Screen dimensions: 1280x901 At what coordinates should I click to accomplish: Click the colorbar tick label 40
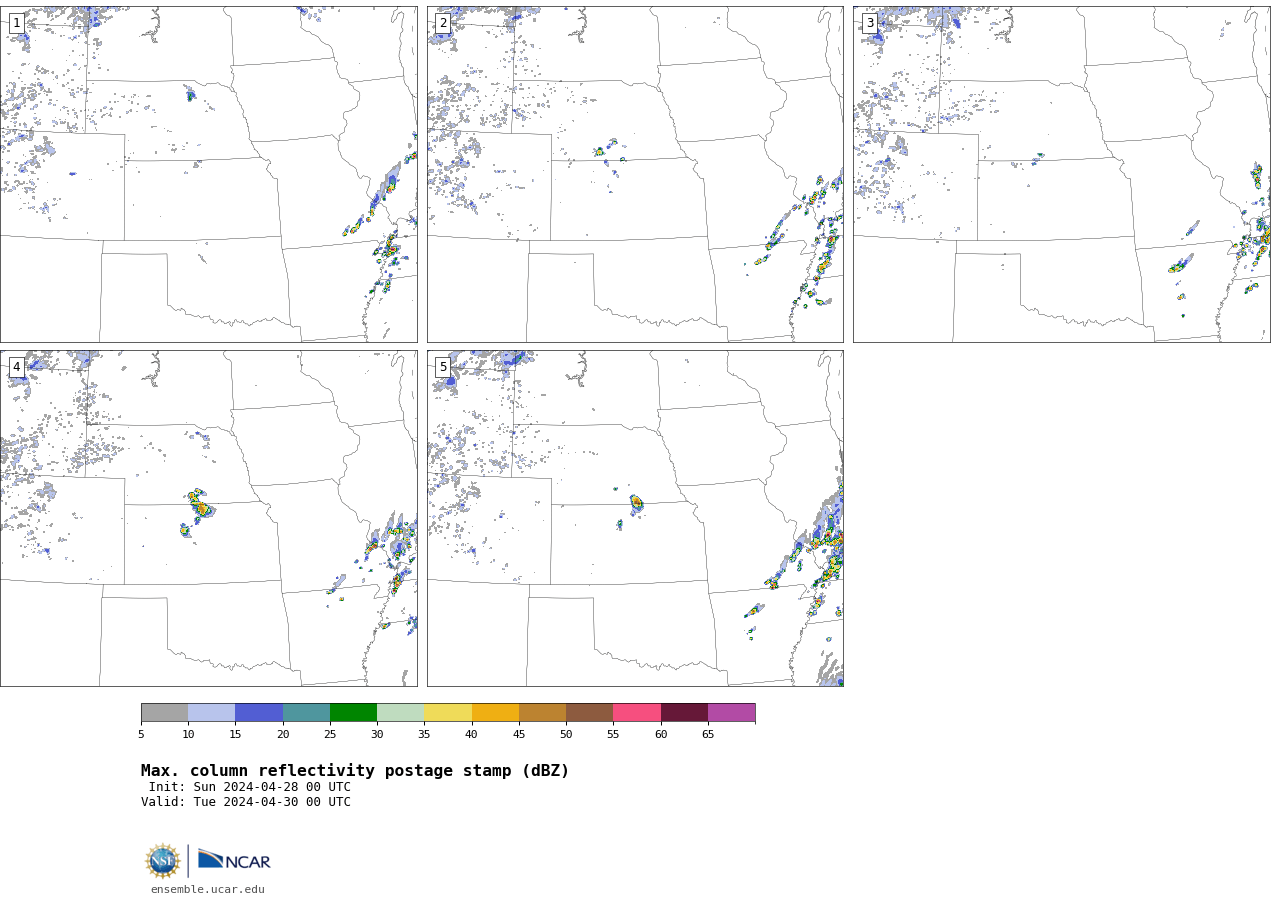(x=472, y=735)
